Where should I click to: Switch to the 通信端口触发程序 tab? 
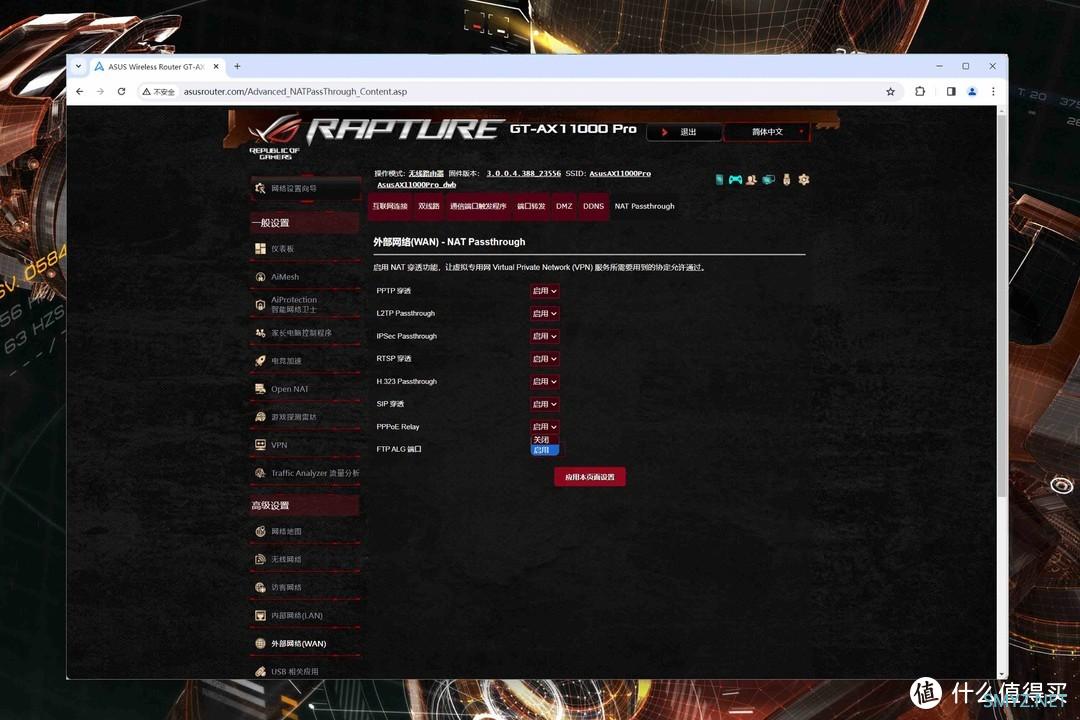[x=478, y=206]
